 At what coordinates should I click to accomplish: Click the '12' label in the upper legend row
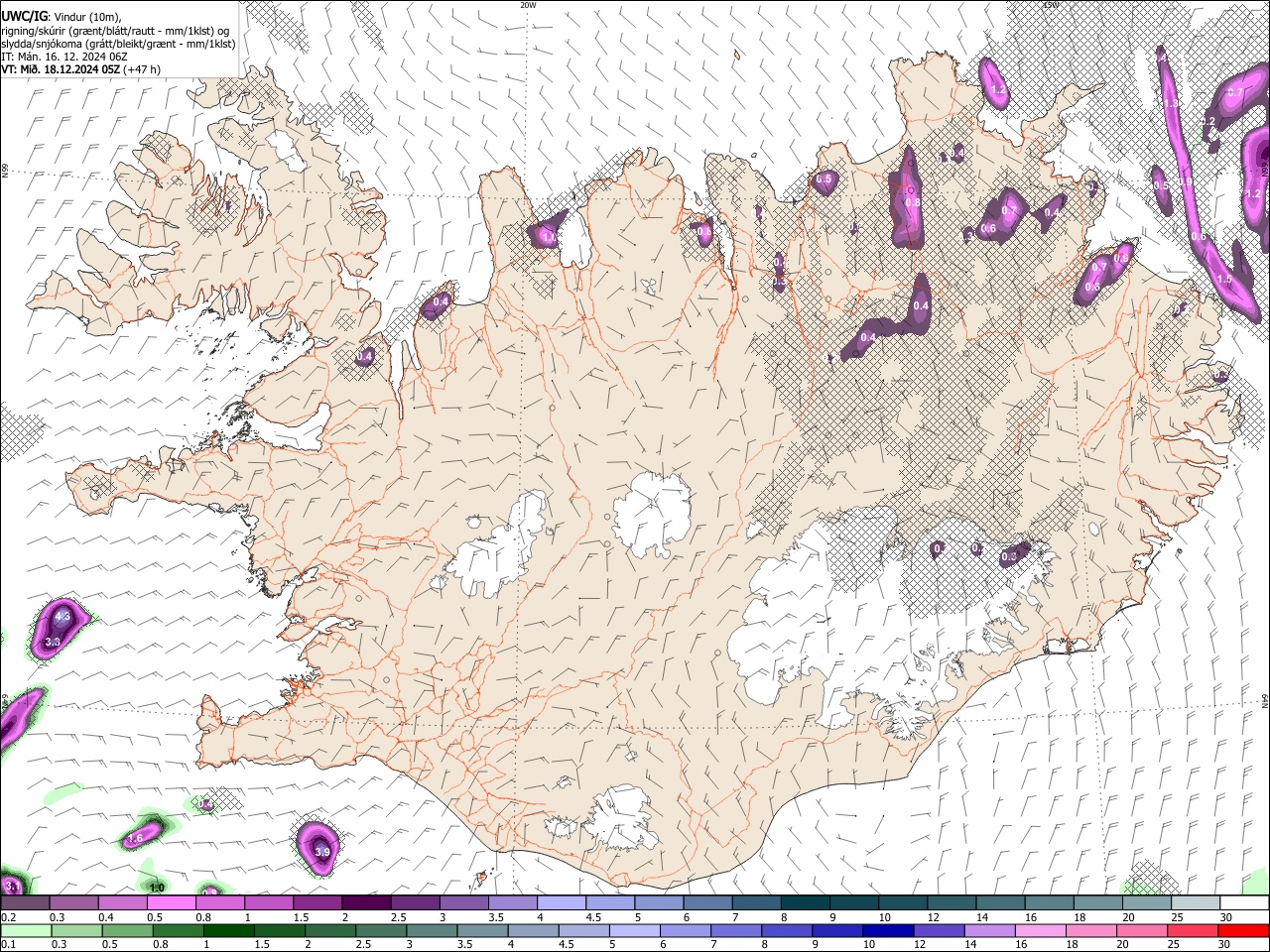[x=934, y=917]
